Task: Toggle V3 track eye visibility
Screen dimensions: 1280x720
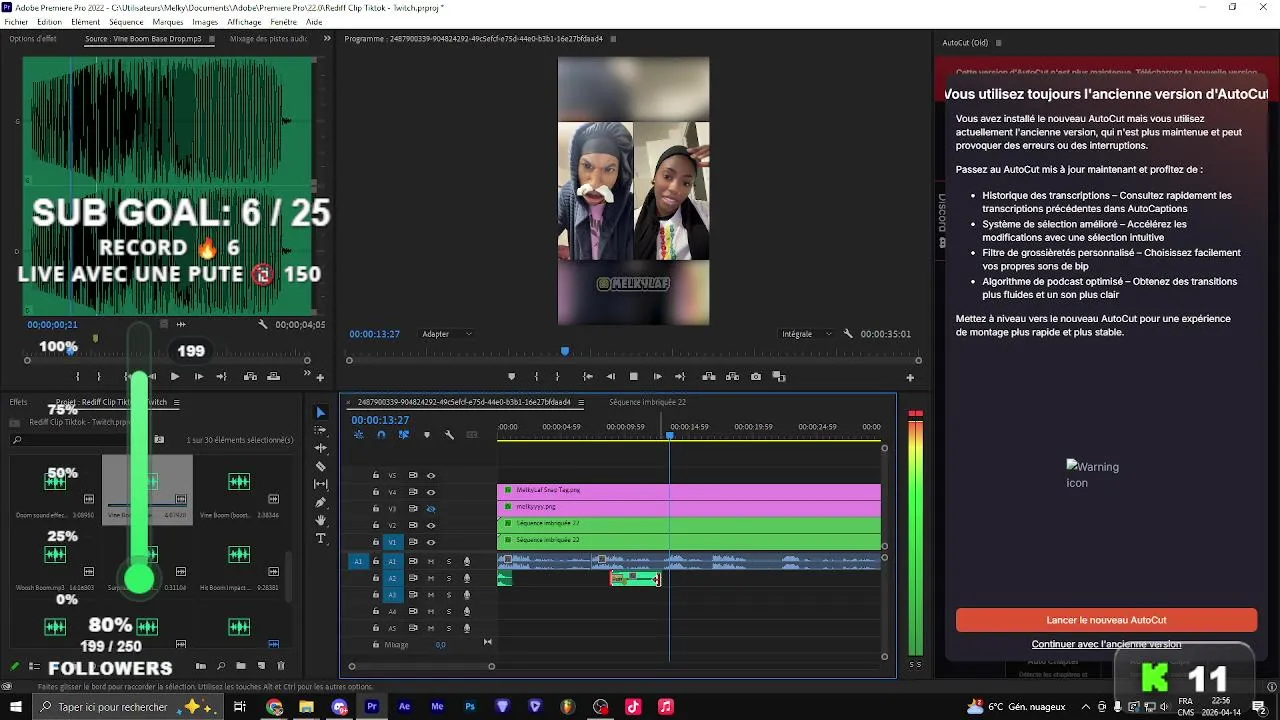Action: 431,509
